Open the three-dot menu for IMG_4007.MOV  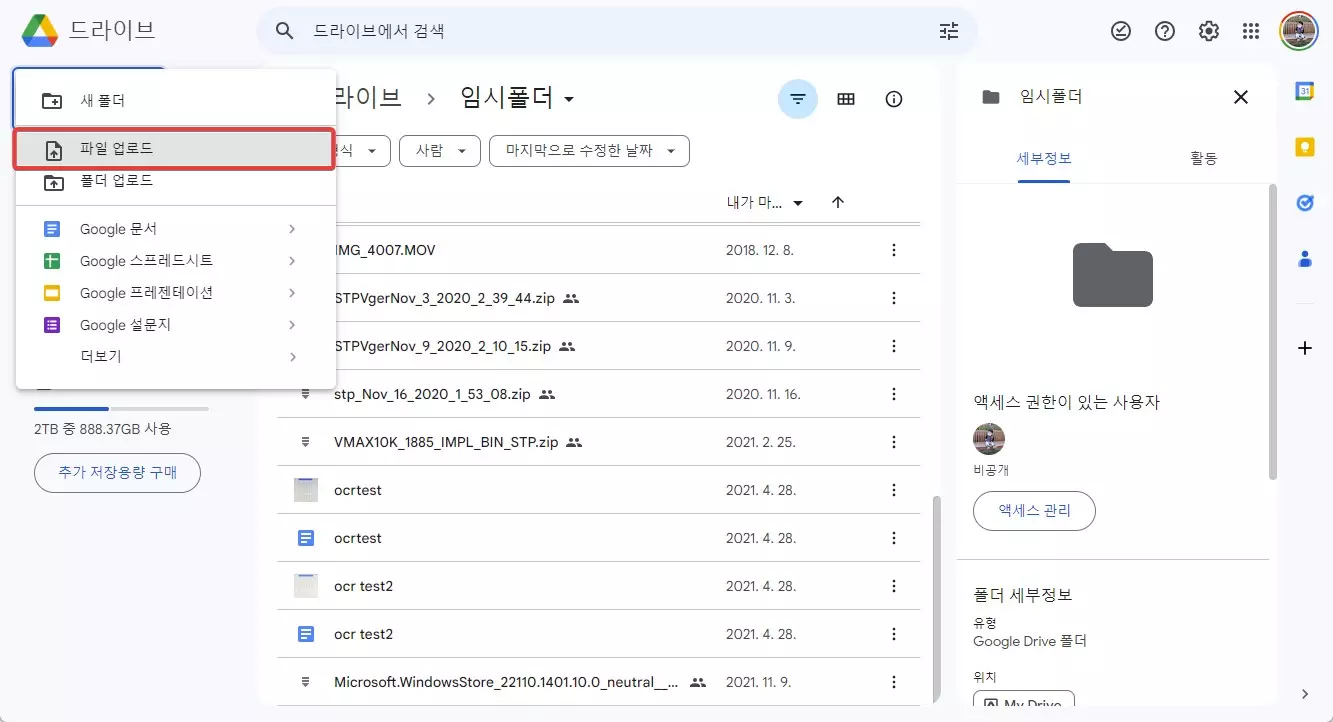tap(893, 250)
